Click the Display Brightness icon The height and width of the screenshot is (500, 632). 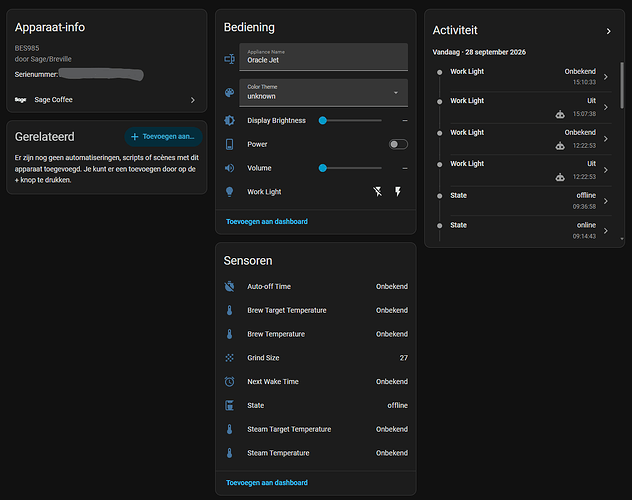[x=229, y=120]
